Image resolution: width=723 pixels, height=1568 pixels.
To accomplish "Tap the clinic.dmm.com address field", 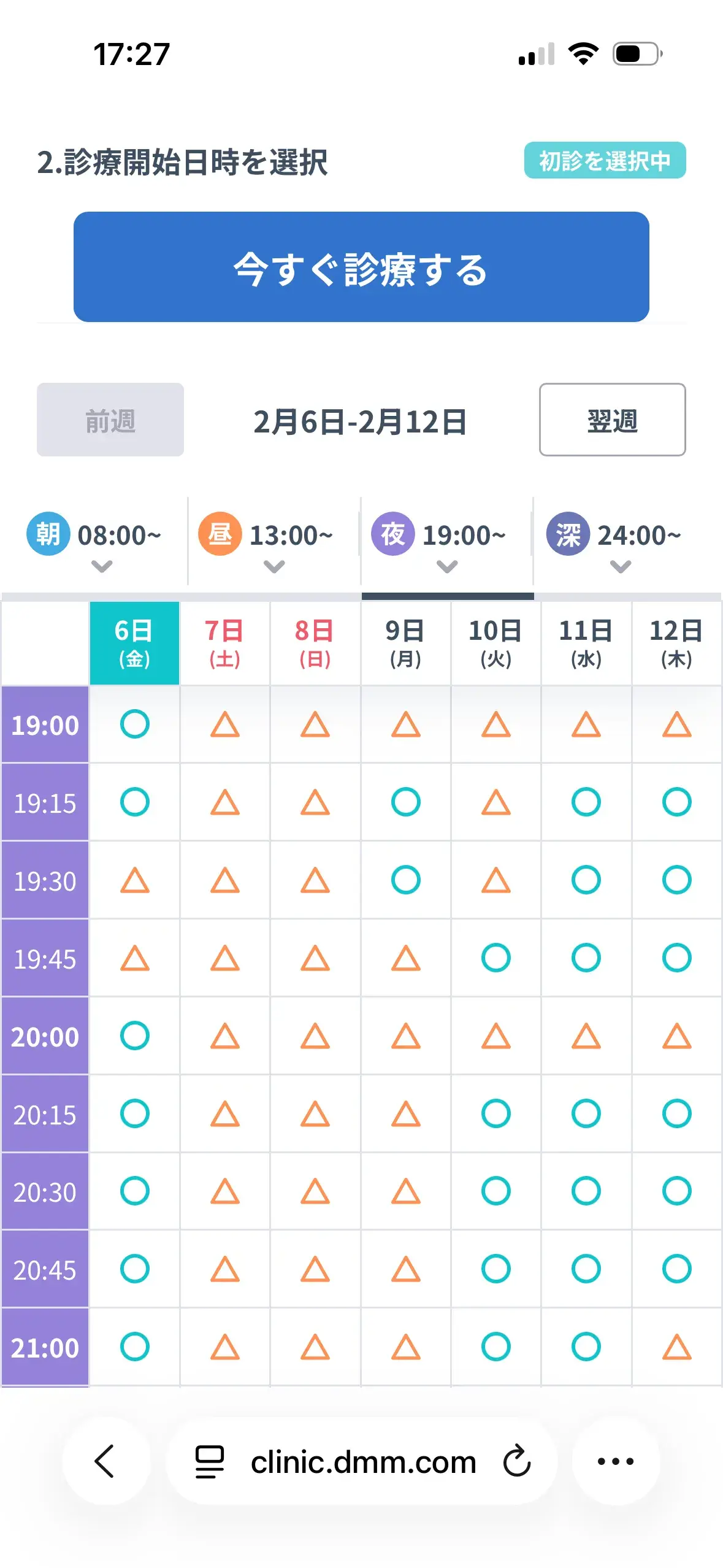I will click(x=363, y=1461).
